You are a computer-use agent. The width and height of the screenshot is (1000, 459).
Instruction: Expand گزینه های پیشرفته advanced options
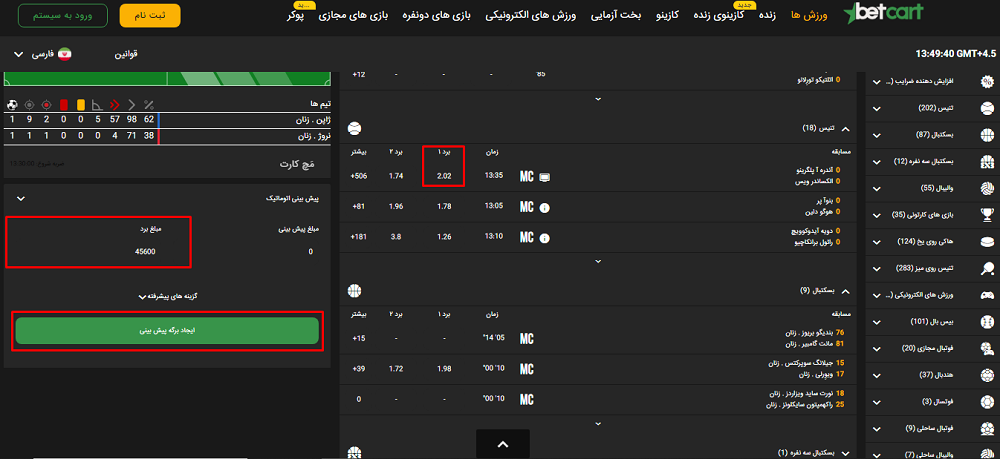pyautogui.click(x=167, y=296)
